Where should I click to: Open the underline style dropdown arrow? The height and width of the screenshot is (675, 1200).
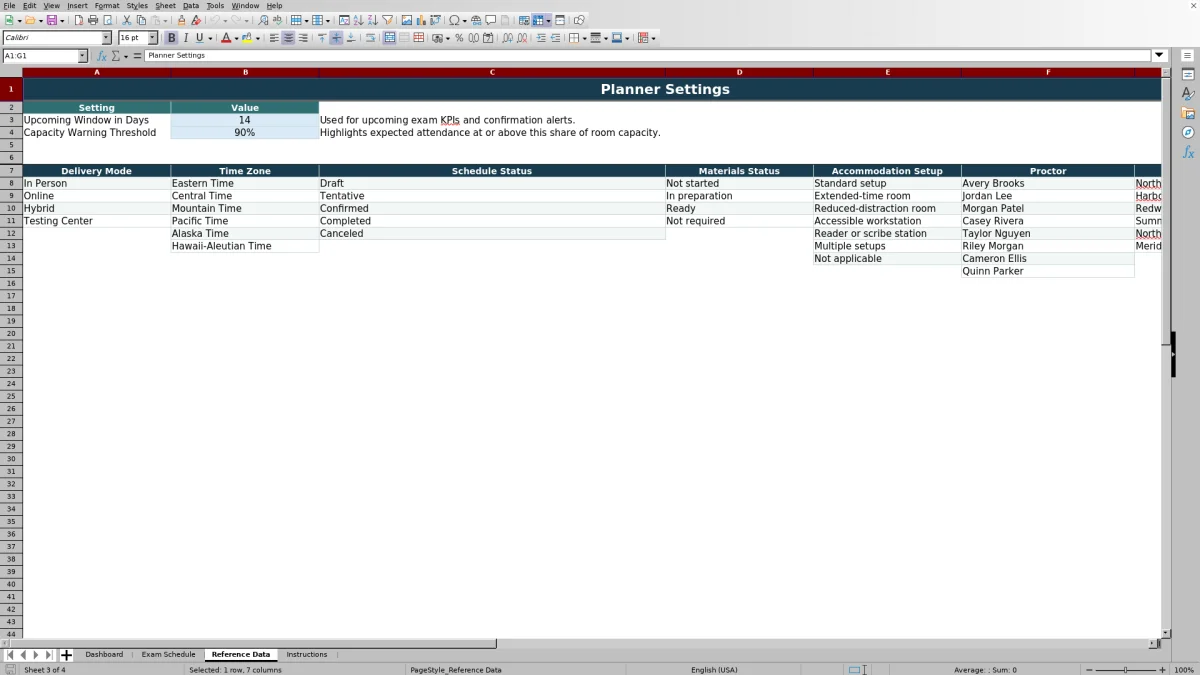point(210,38)
